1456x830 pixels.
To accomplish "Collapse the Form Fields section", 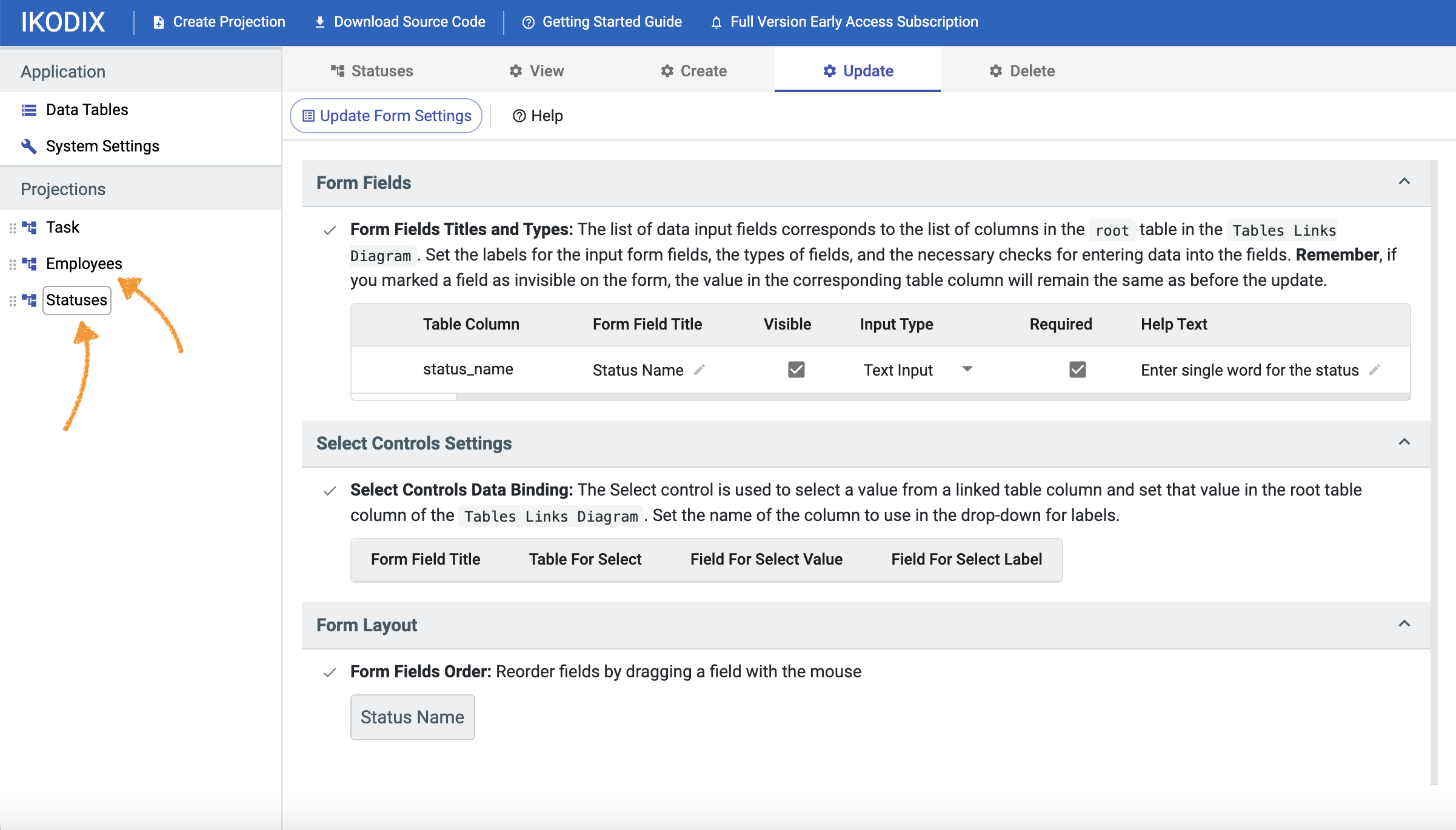I will (x=1404, y=182).
